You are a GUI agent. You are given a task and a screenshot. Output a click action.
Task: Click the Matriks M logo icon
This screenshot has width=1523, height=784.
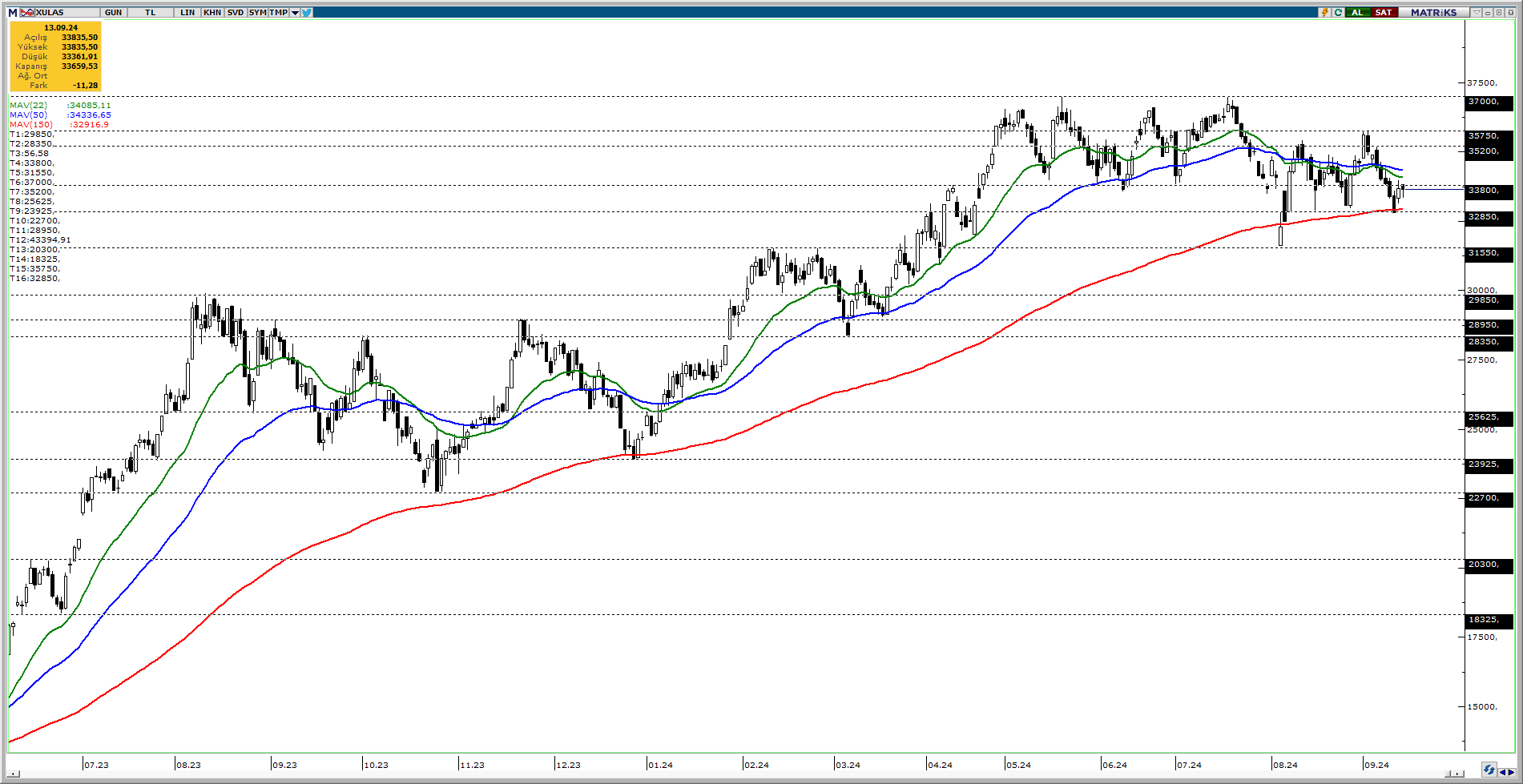12,12
